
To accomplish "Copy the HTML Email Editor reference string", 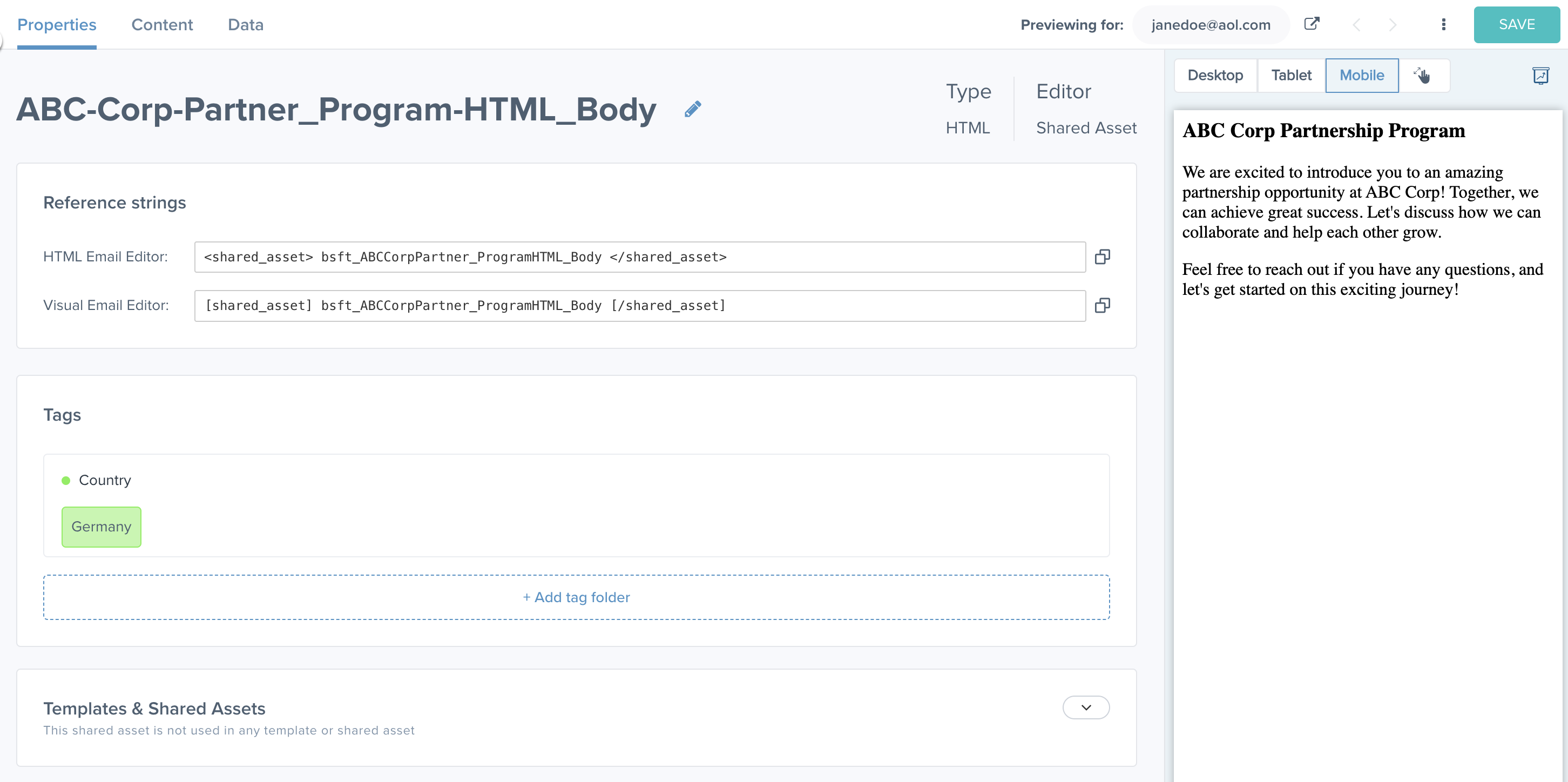I will [1103, 257].
